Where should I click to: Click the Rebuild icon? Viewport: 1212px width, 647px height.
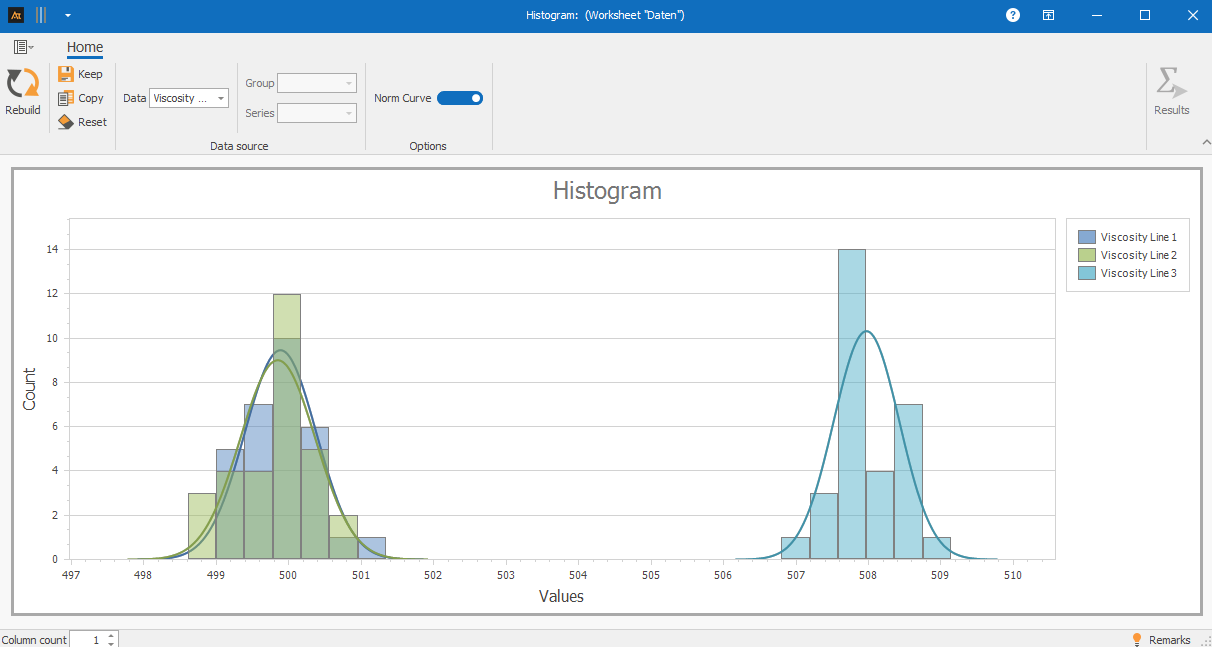pyautogui.click(x=22, y=84)
